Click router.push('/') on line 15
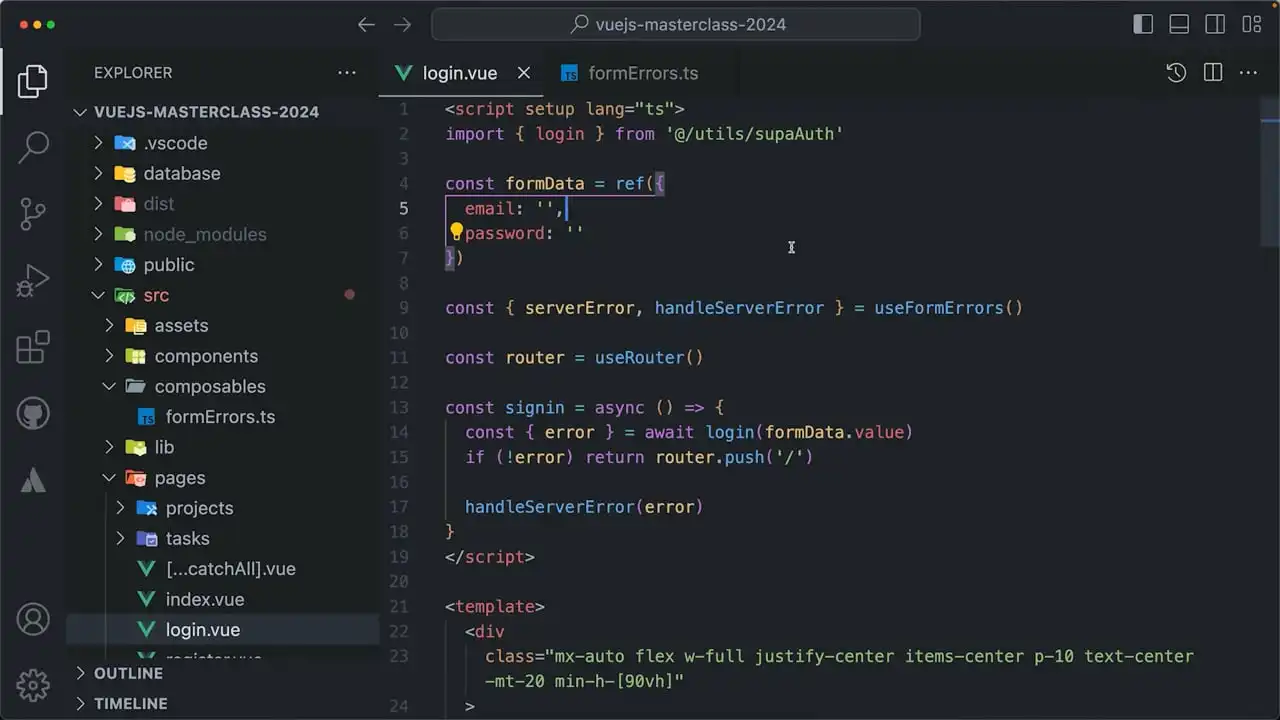 (734, 457)
